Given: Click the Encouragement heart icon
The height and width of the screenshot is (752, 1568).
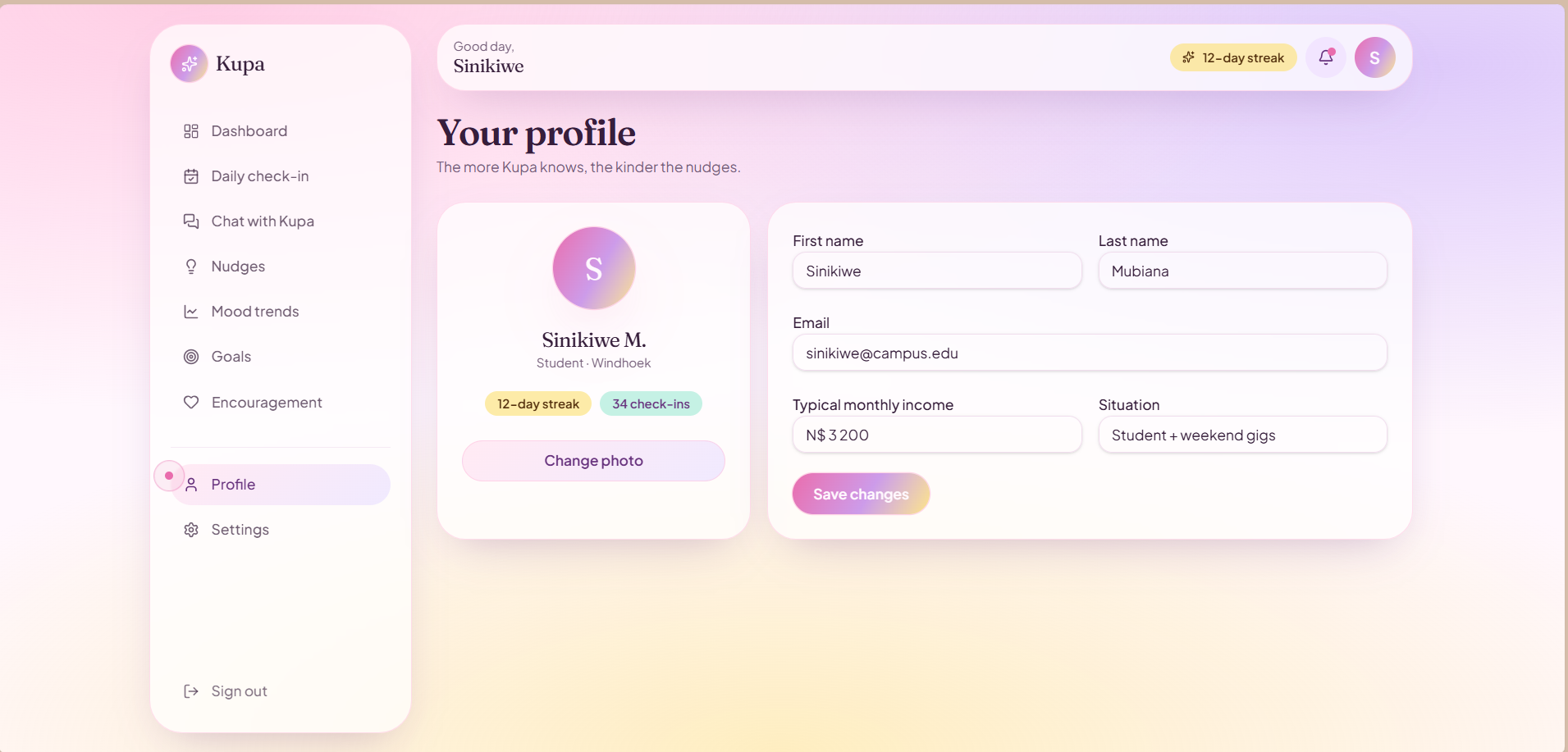Looking at the screenshot, I should point(191,402).
